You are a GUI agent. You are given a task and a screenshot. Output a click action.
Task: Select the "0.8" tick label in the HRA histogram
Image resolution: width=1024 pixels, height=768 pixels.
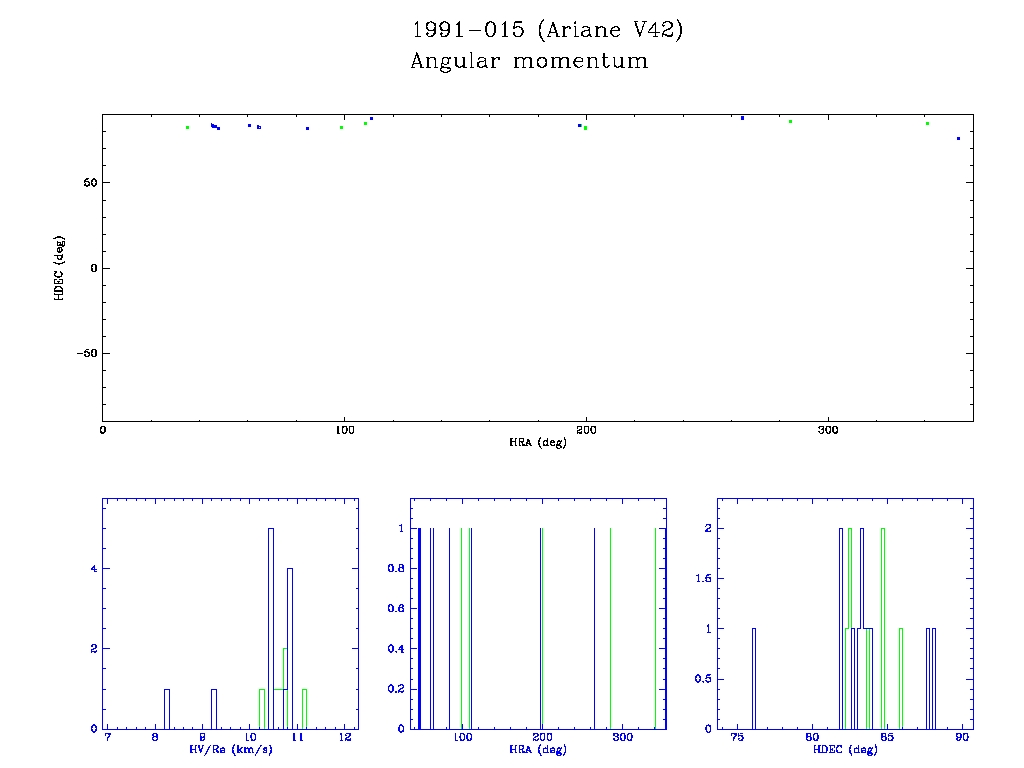(396, 568)
